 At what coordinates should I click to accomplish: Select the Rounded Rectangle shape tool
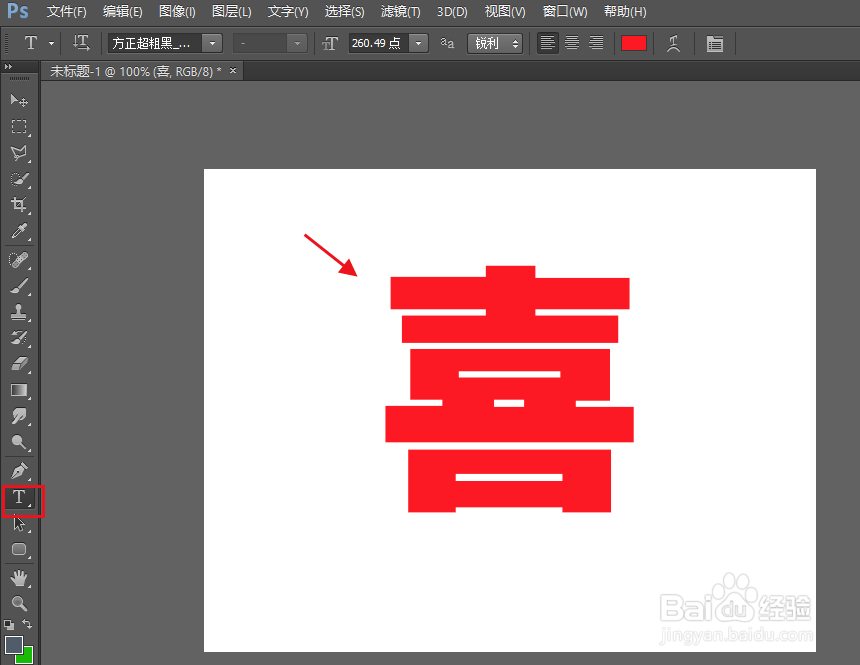[x=19, y=549]
